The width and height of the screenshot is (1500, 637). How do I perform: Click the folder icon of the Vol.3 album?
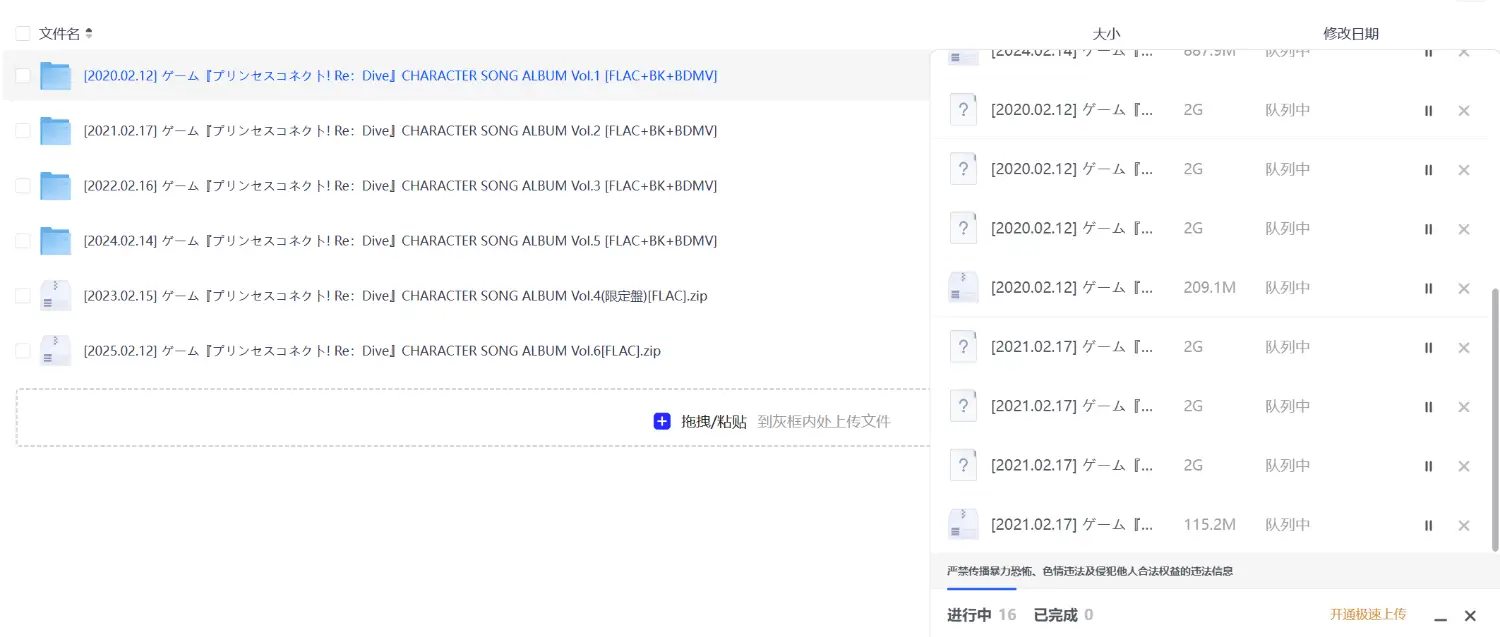point(55,186)
